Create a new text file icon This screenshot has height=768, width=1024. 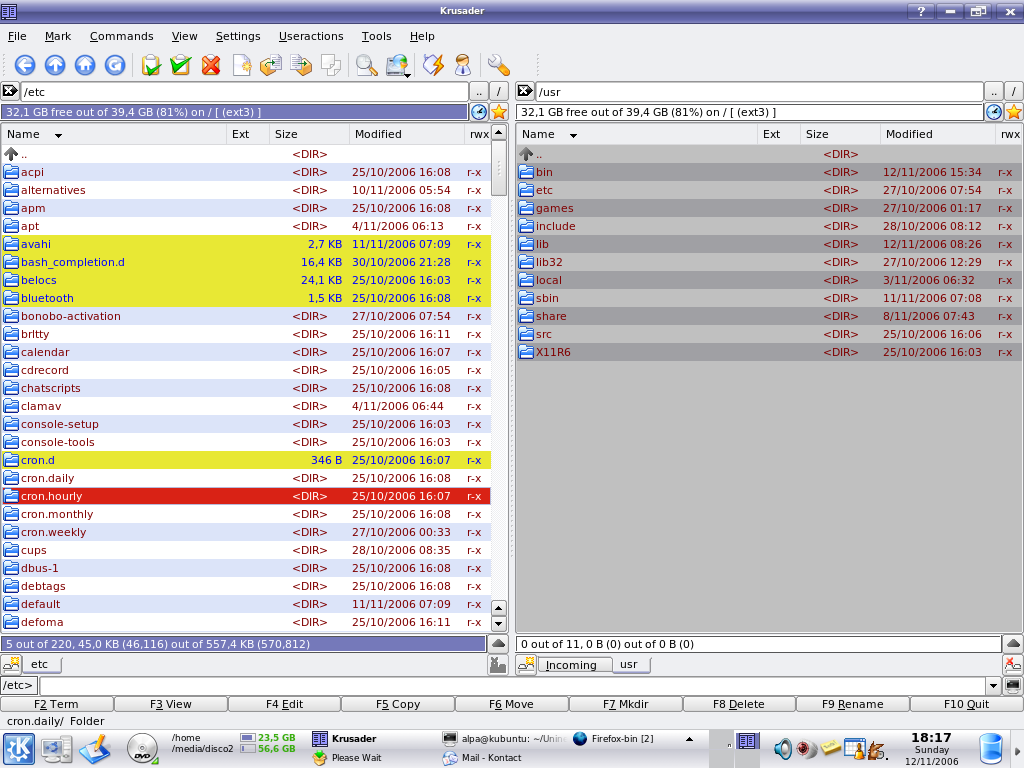coord(242,65)
